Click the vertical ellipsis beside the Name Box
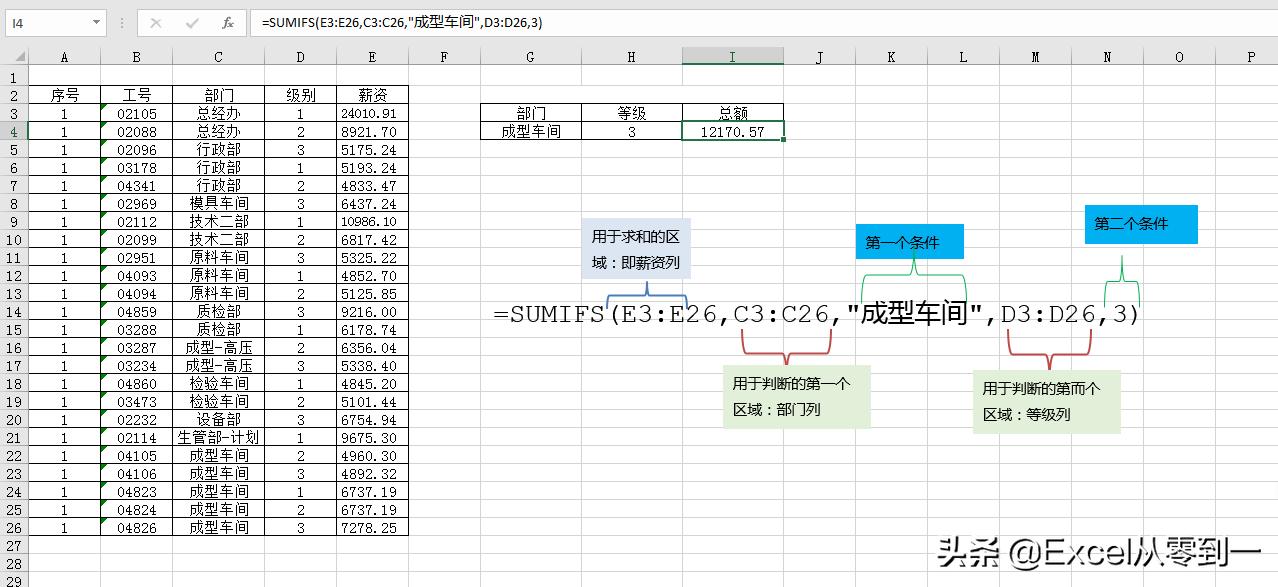Viewport: 1278px width, 587px height. coord(122,22)
